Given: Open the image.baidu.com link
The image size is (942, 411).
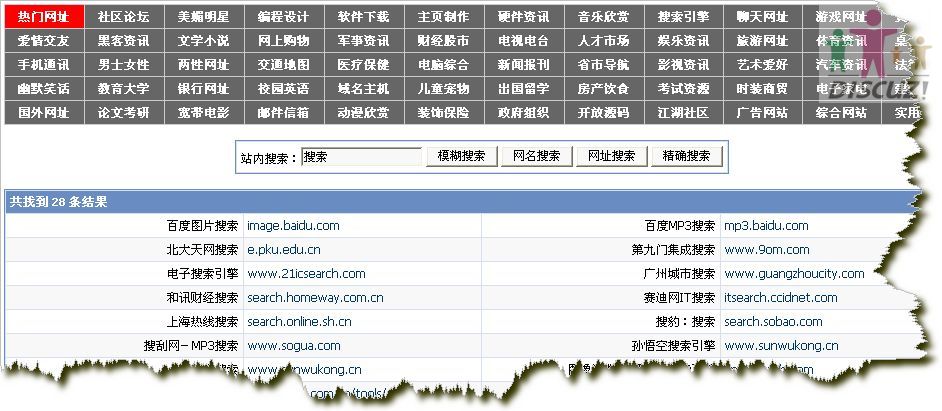Looking at the screenshot, I should pyautogui.click(x=293, y=226).
